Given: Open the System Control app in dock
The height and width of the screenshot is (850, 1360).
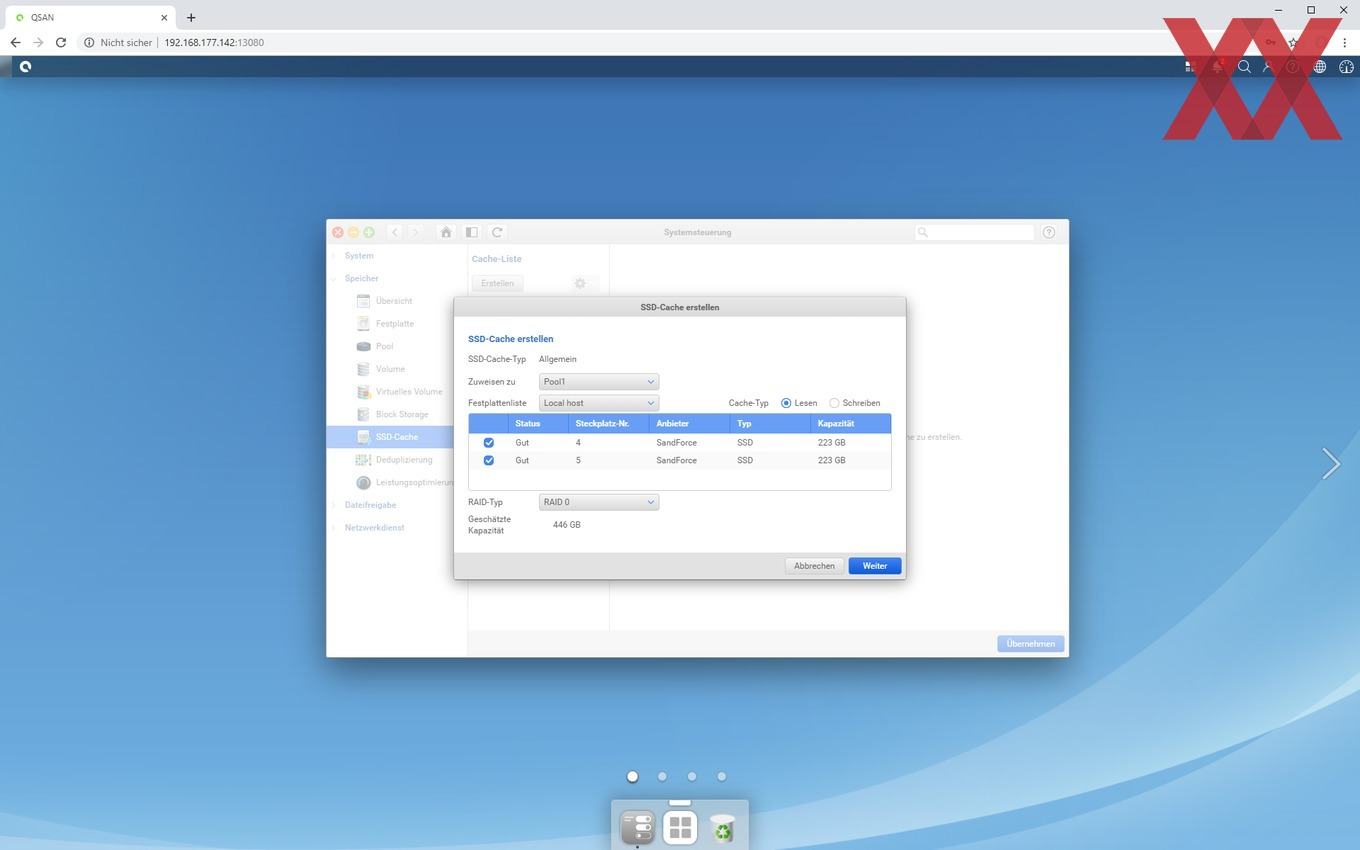Looking at the screenshot, I should 638,827.
